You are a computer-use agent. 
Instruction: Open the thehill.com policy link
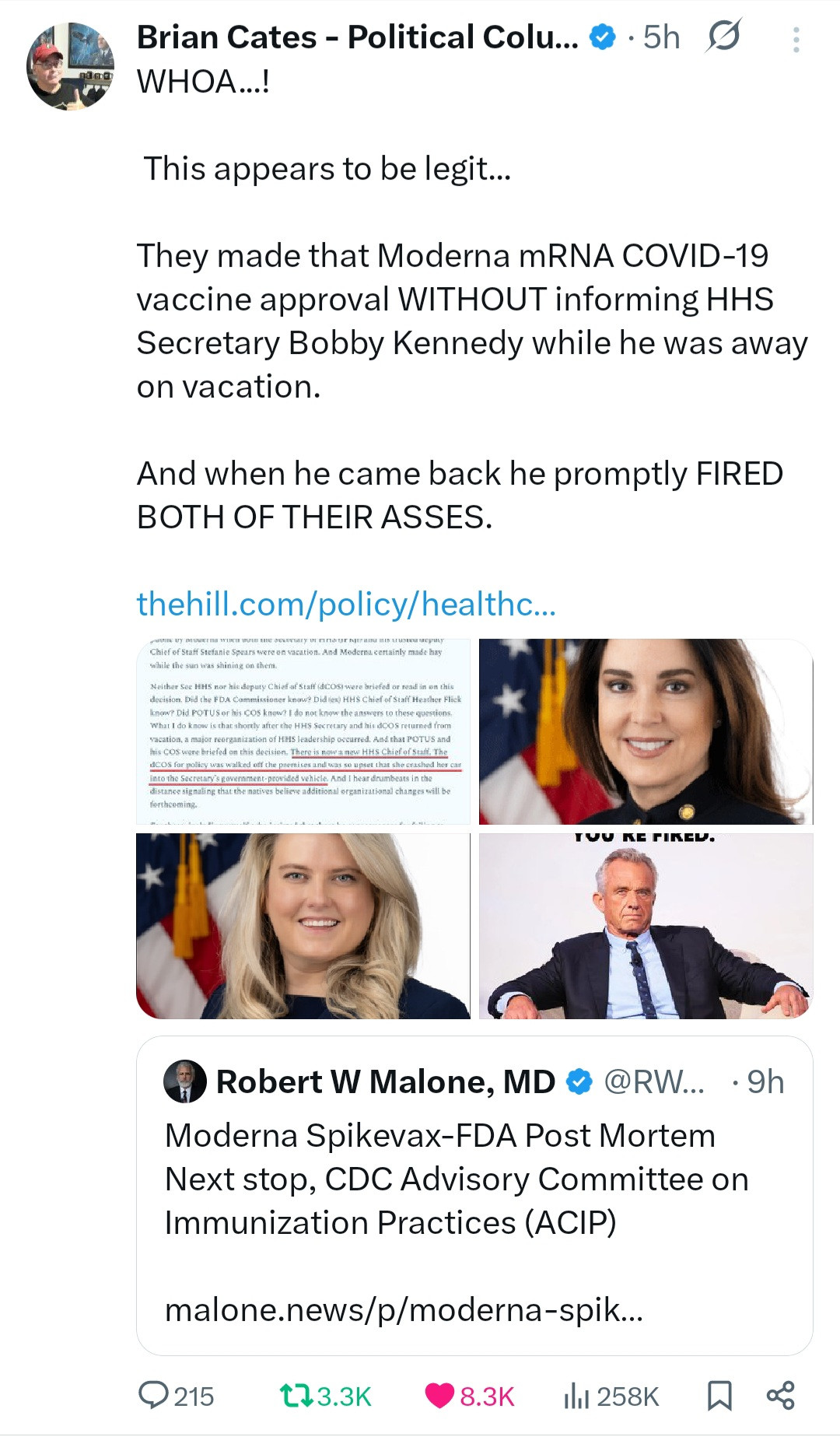(346, 604)
